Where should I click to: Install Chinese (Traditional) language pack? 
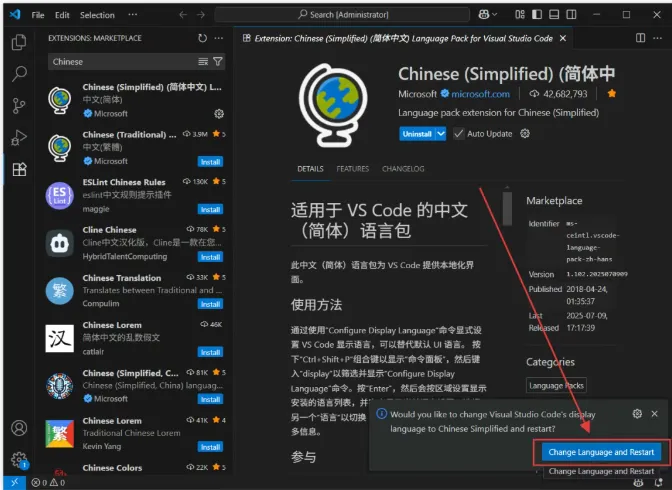tap(210, 162)
